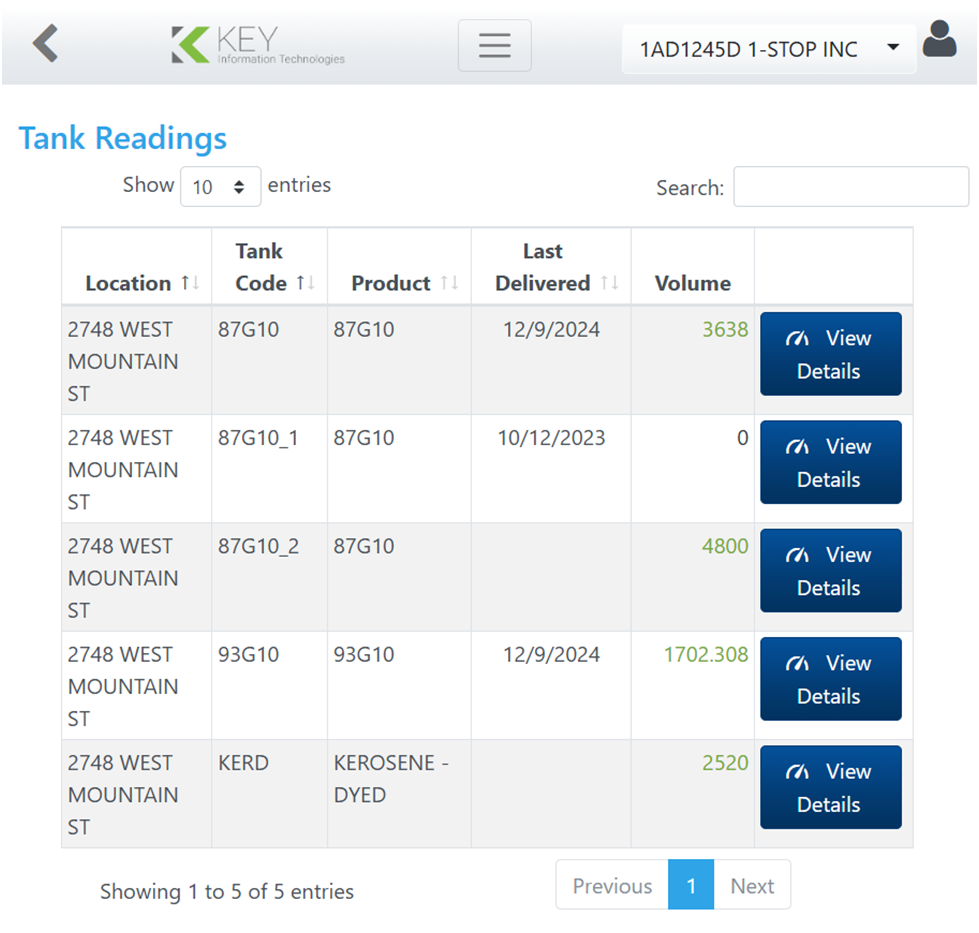Image resolution: width=979 pixels, height=933 pixels.
Task: Click the volume value 4800
Action: point(725,546)
